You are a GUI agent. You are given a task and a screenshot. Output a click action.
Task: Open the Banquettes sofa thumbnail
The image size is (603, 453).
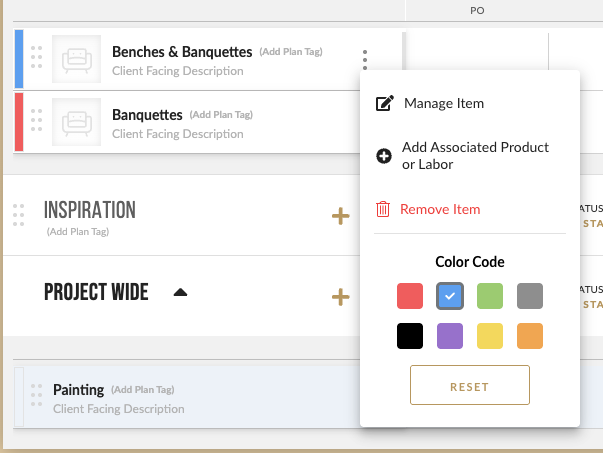tap(77, 122)
